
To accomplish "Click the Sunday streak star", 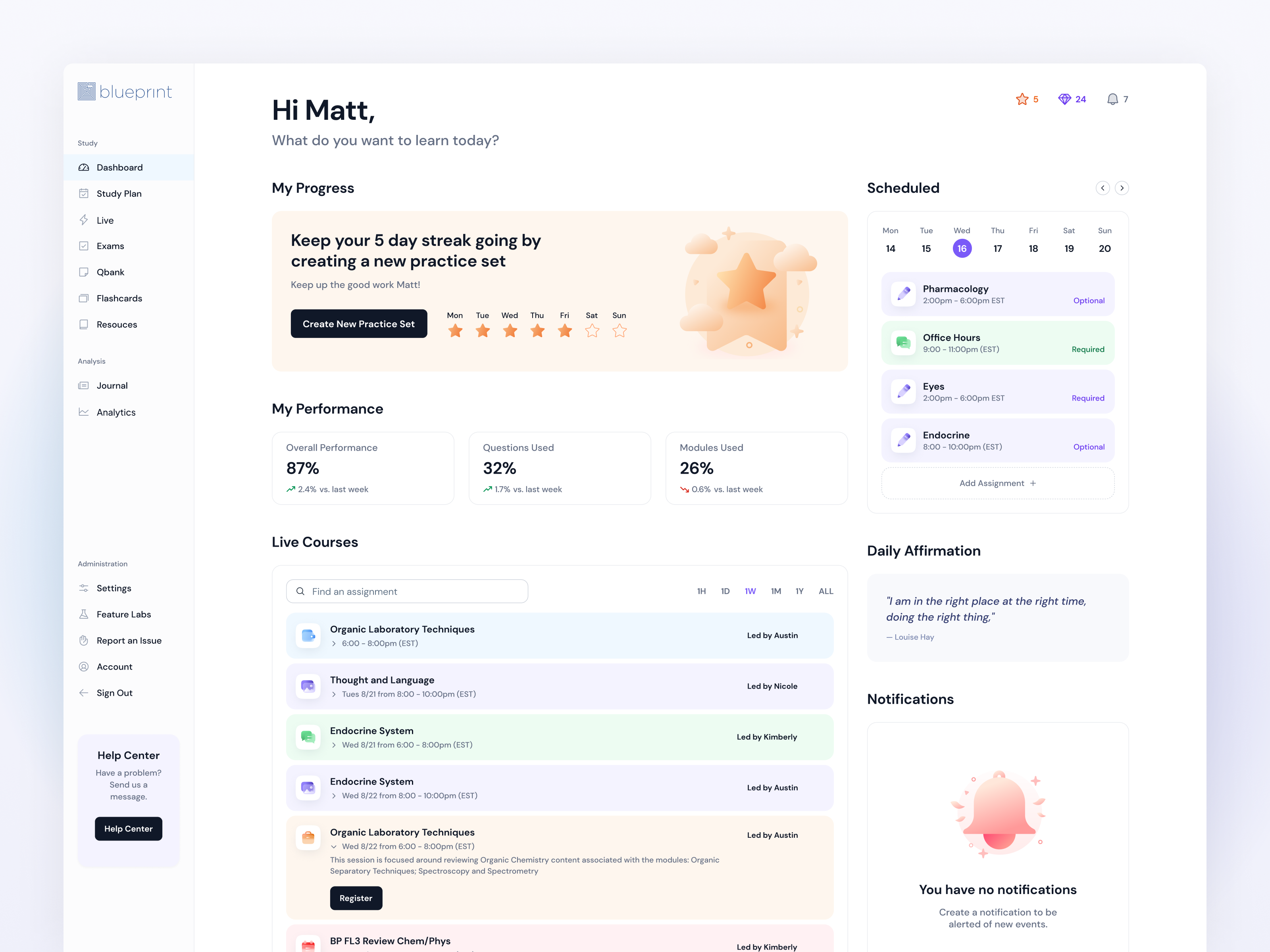I will point(620,330).
